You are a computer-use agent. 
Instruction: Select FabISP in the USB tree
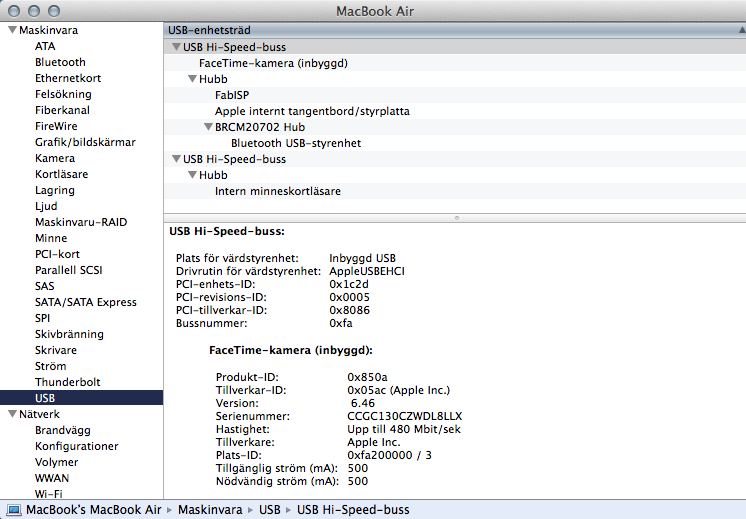(x=454, y=95)
